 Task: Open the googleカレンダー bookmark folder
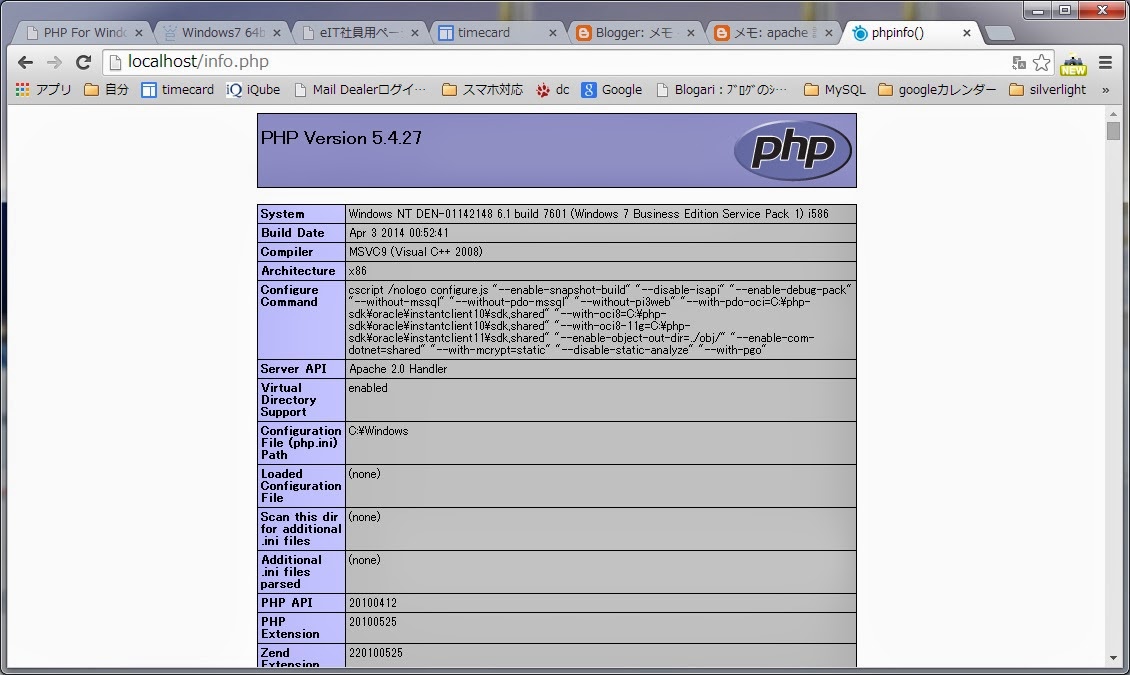[x=937, y=89]
